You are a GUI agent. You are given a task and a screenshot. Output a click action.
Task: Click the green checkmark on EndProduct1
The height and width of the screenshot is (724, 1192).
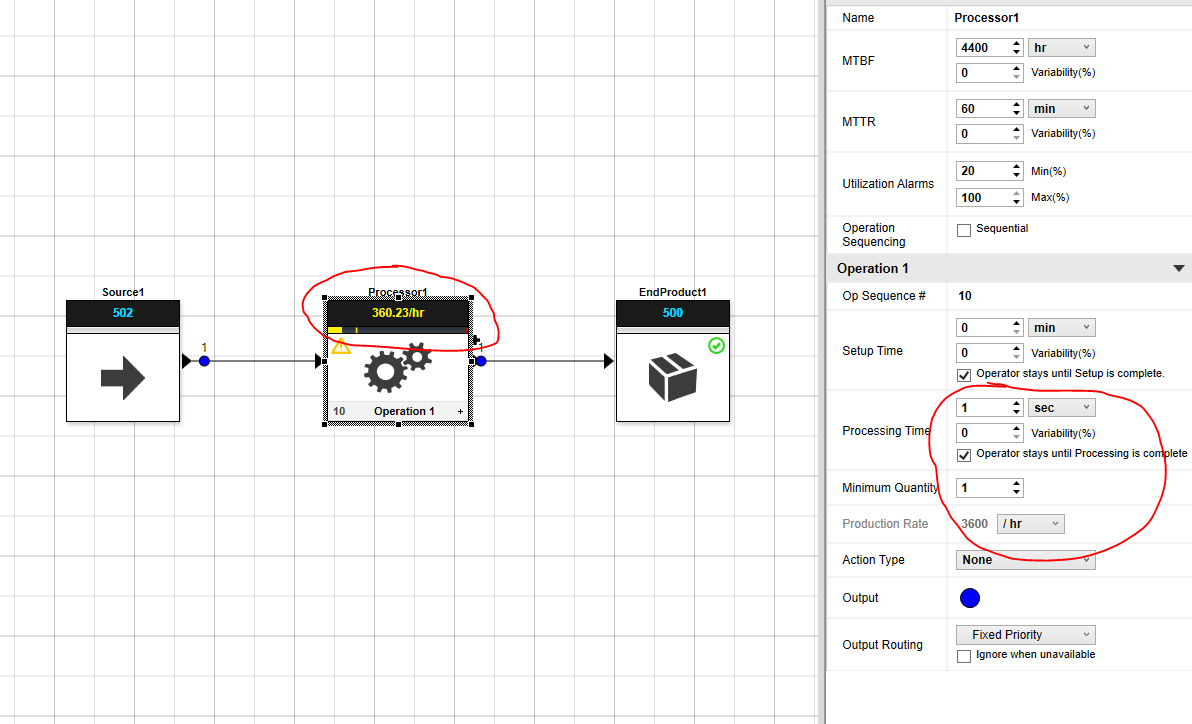coord(716,346)
